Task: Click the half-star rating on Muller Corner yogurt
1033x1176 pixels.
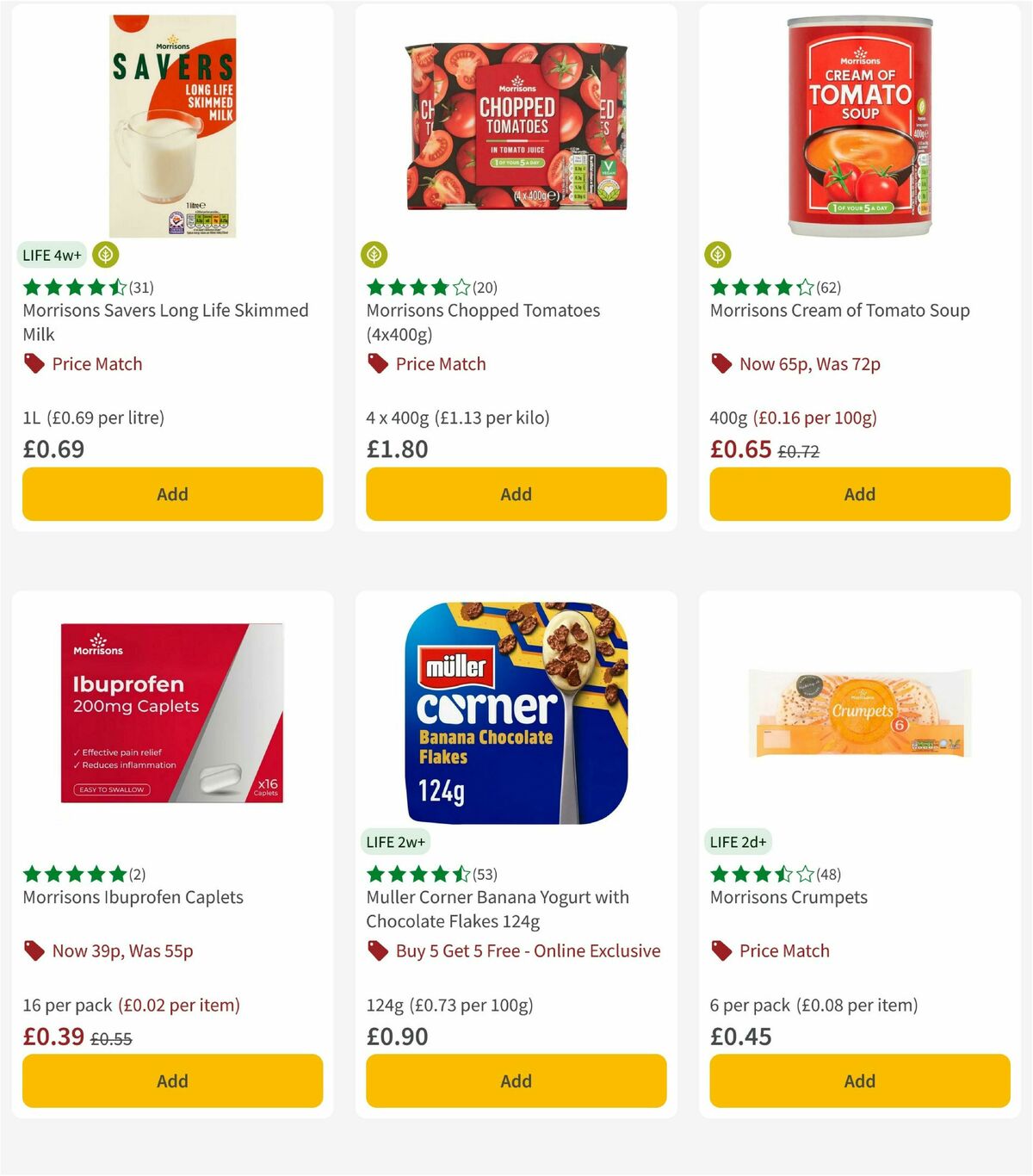Action: click(x=461, y=873)
